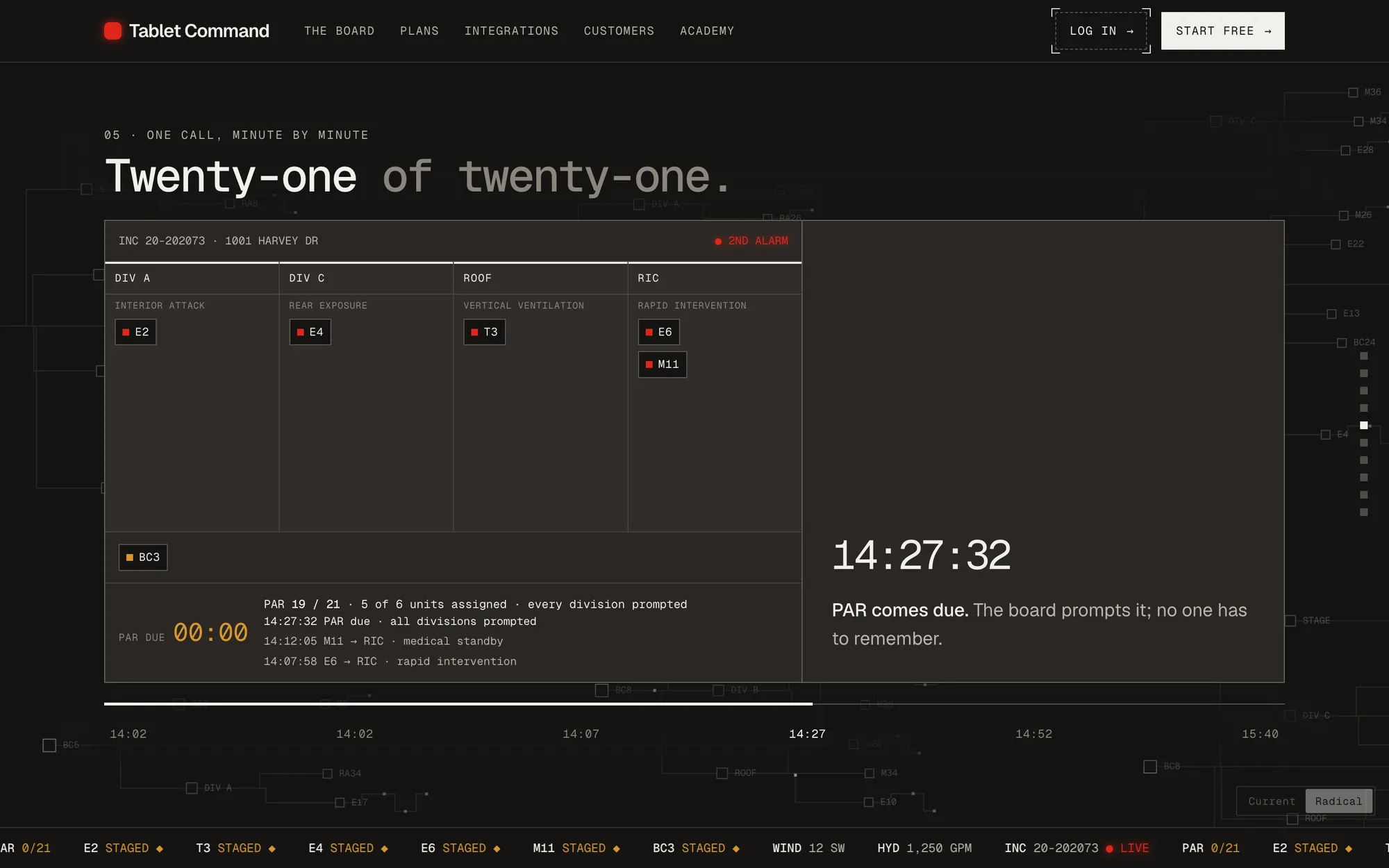Click E6 STAGED in the ticker
This screenshot has height=868, width=1389.
[x=460, y=849]
